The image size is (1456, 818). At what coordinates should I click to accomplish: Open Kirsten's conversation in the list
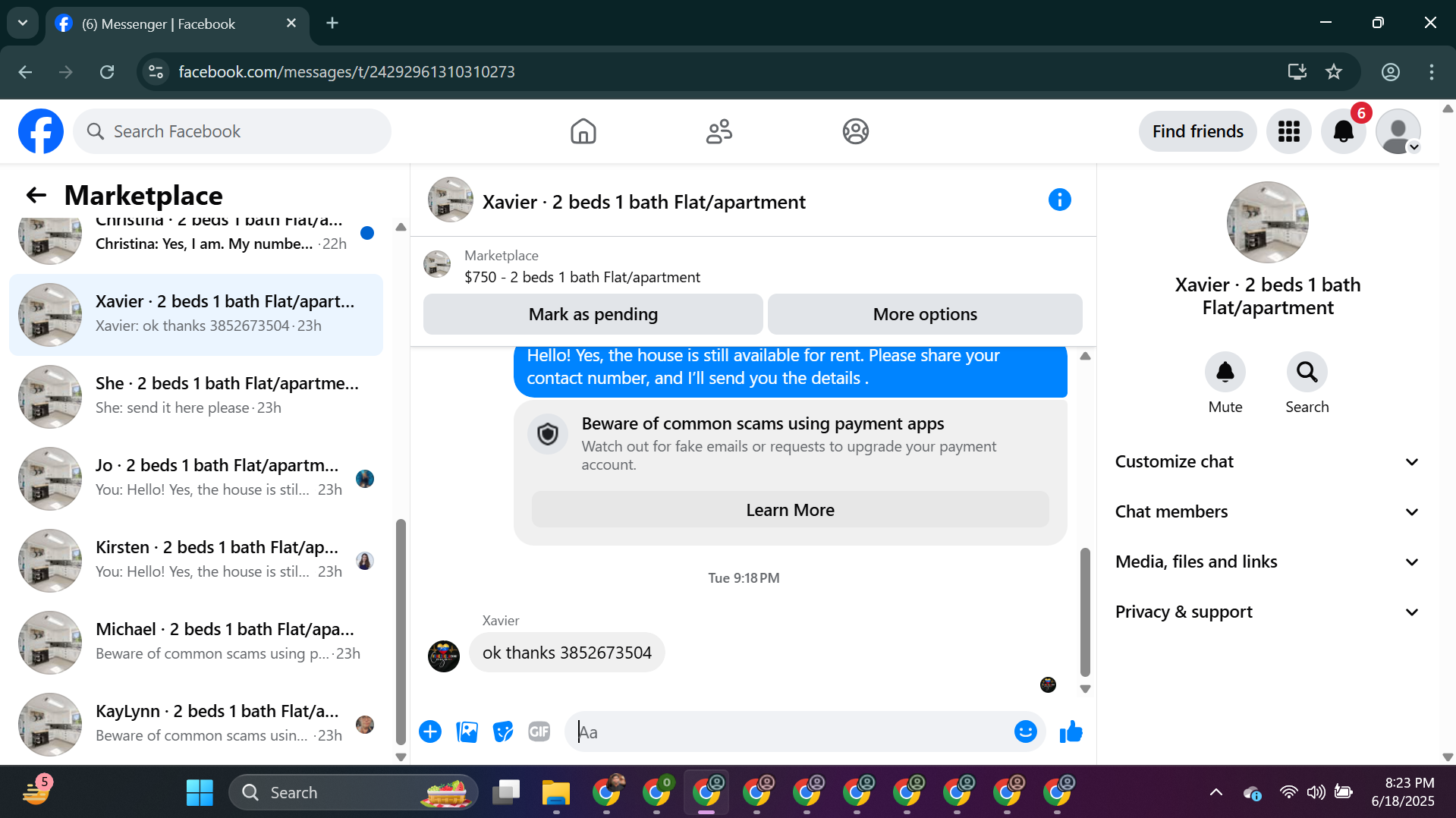196,561
